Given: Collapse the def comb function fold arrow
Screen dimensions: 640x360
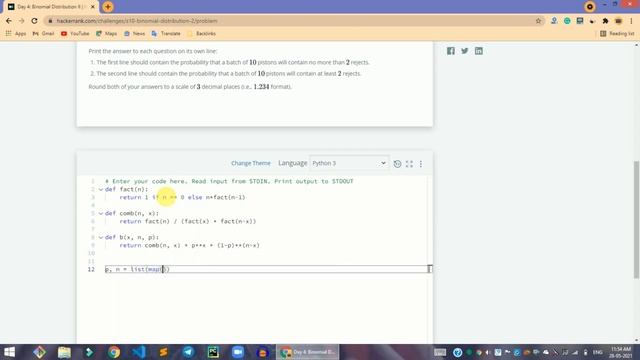Looking at the screenshot, I should click(101, 213).
